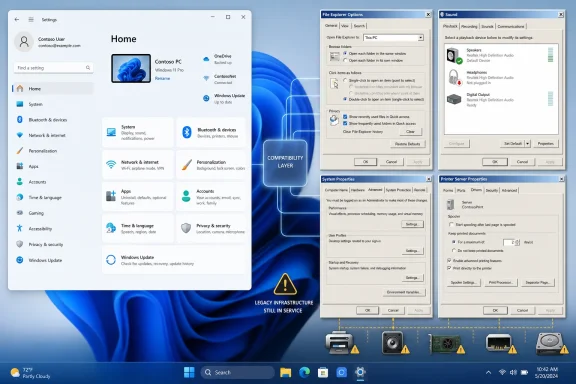Open Microsoft Store from the taskbar
Image resolution: width=576 pixels, height=384 pixels.
pos(323,372)
